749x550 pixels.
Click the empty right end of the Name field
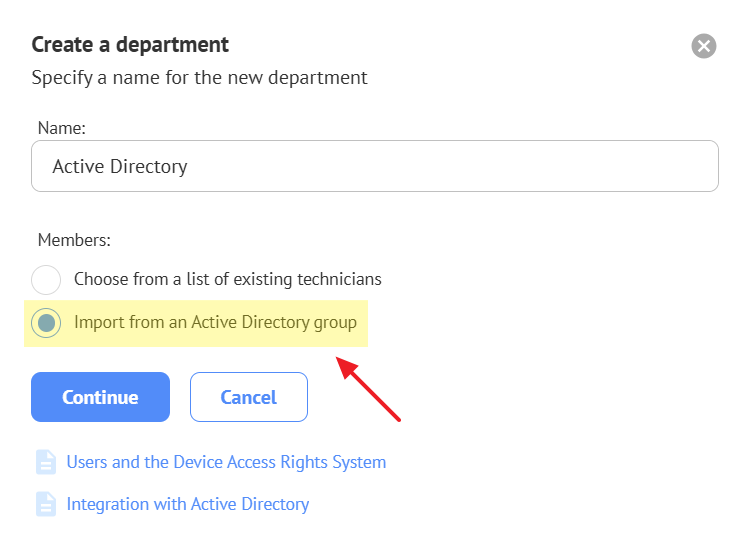point(650,166)
